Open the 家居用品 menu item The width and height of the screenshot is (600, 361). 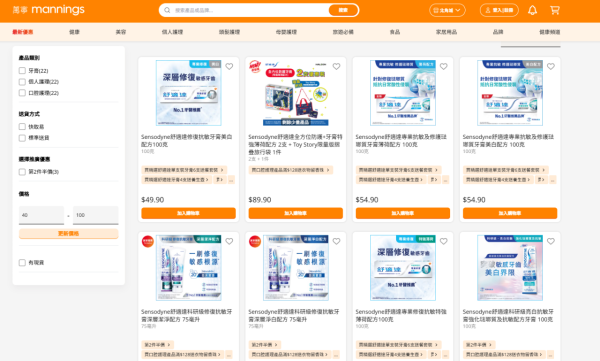coord(447,32)
